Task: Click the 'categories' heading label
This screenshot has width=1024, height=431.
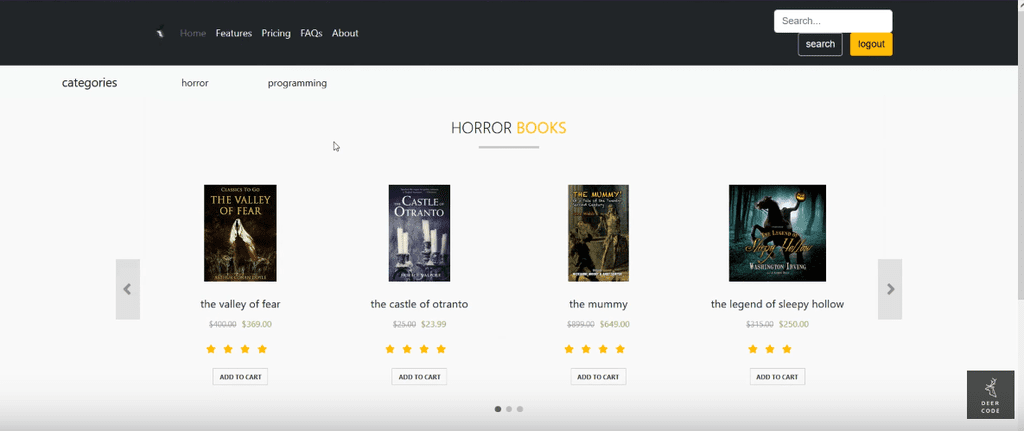Action: tap(89, 83)
